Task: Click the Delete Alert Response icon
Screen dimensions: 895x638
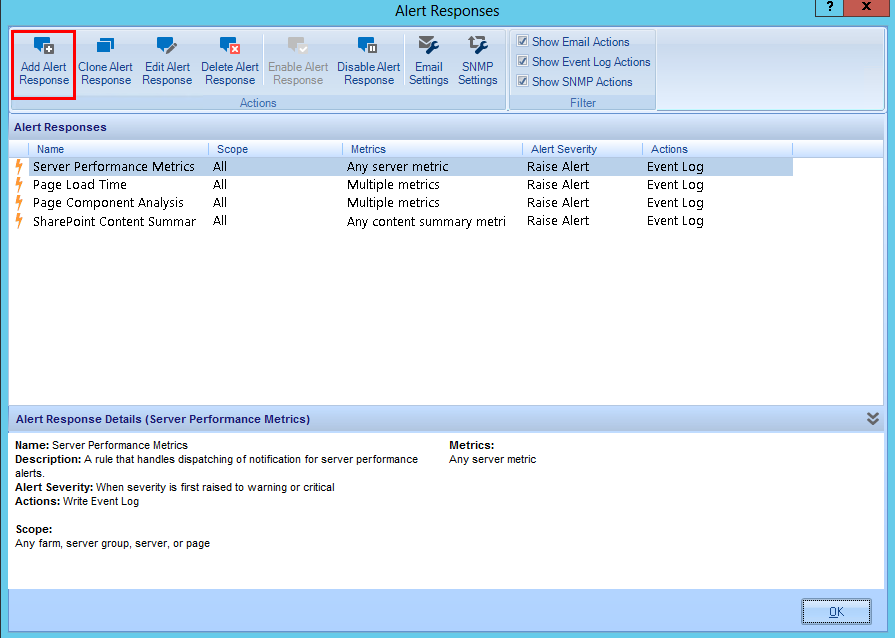Action: [x=229, y=58]
